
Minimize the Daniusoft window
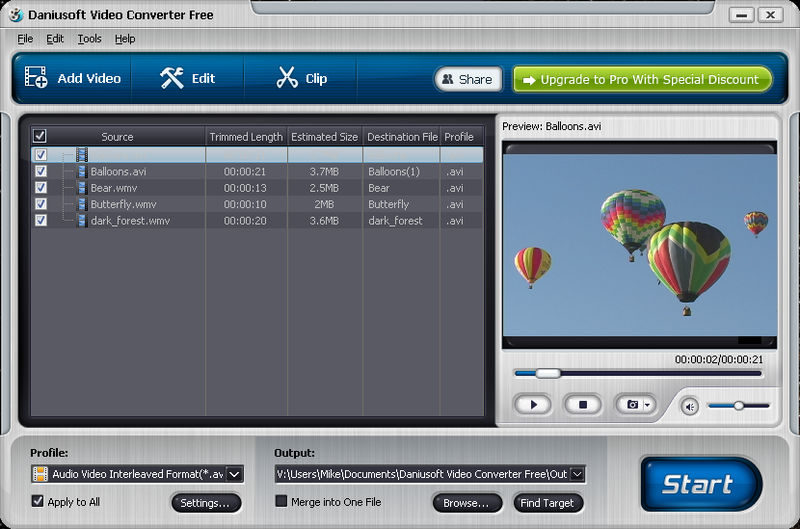tap(742, 15)
